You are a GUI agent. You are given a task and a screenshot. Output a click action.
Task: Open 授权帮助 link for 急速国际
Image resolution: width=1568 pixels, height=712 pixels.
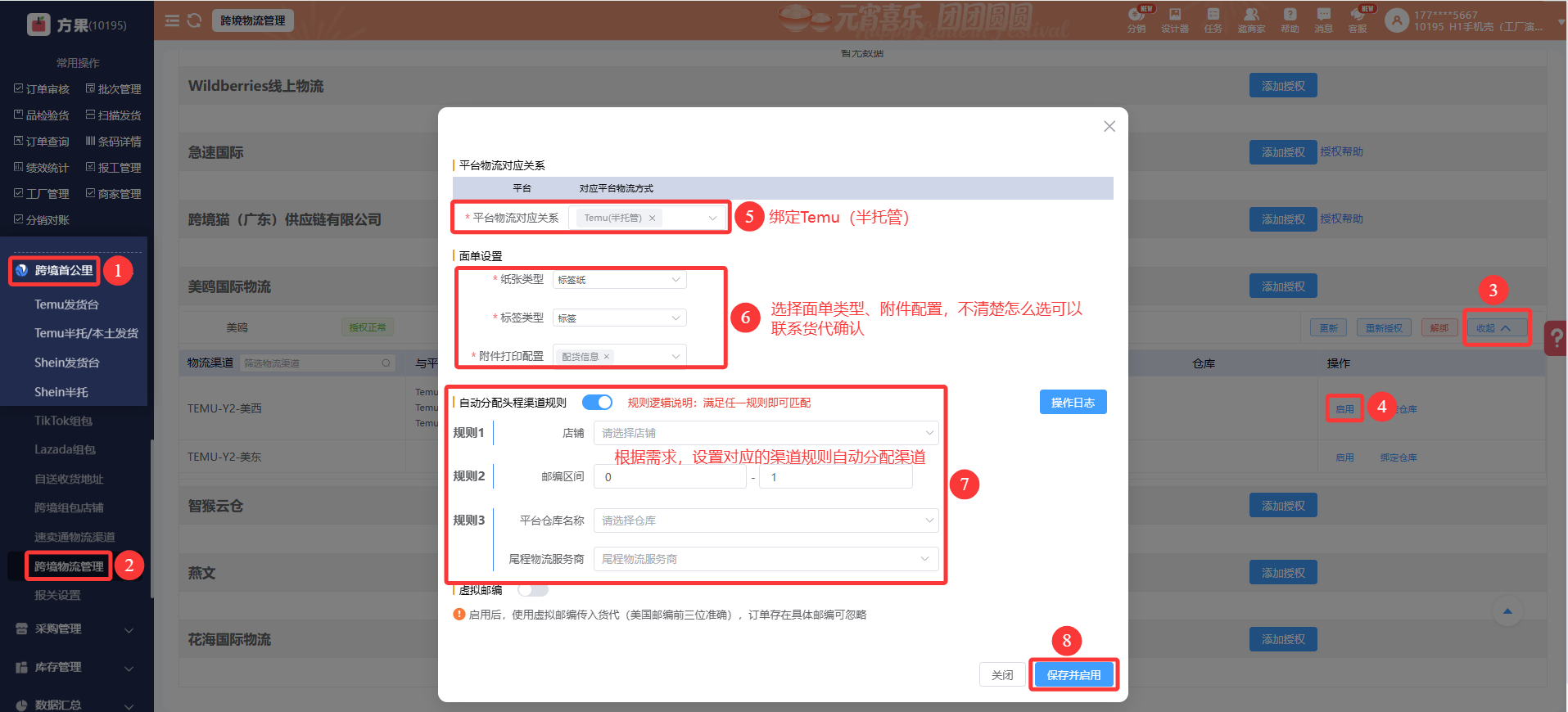(1341, 152)
